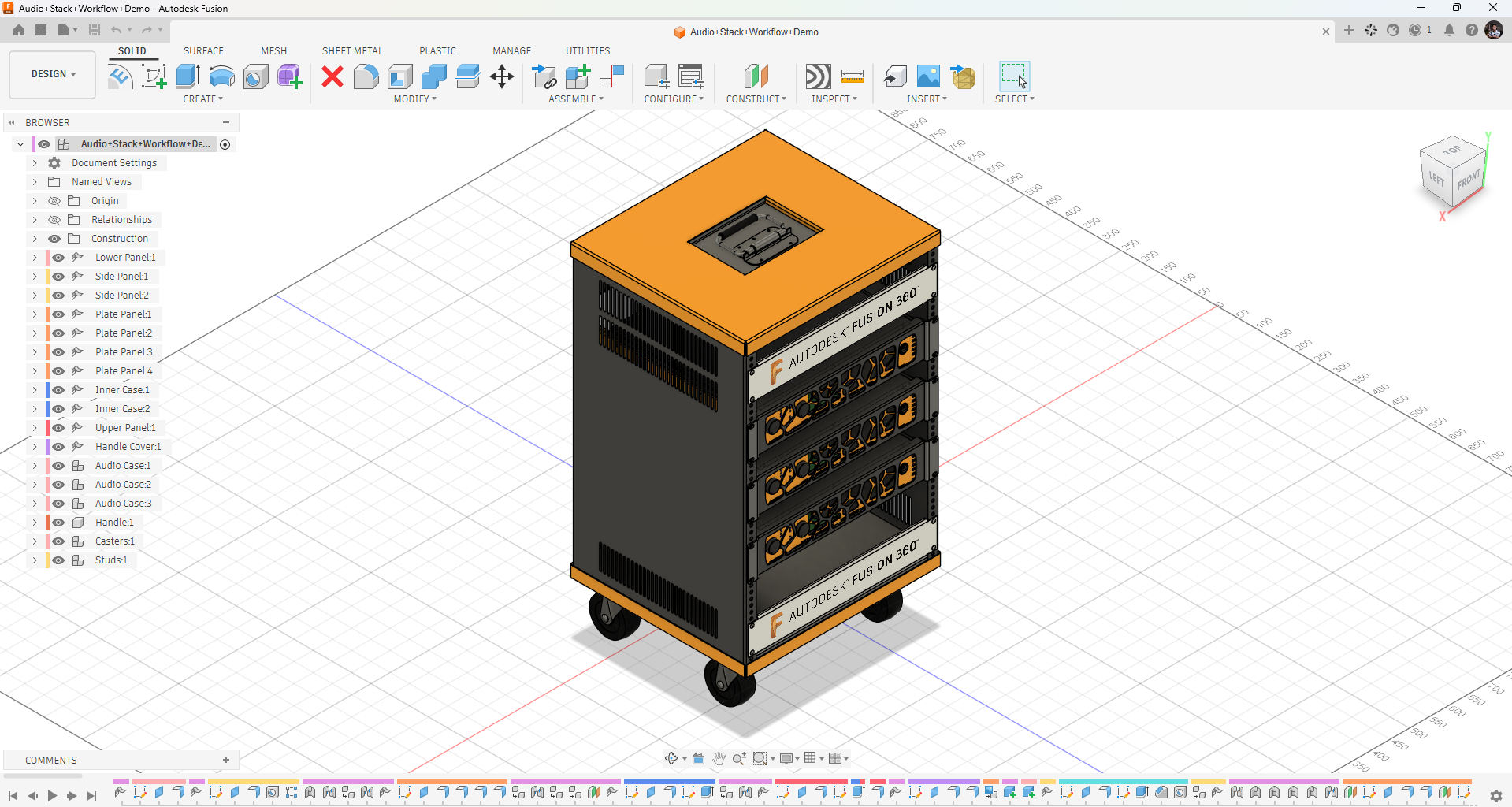The width and height of the screenshot is (1512, 807).
Task: Toggle visibility of Handle Cover:1
Action: (58, 447)
